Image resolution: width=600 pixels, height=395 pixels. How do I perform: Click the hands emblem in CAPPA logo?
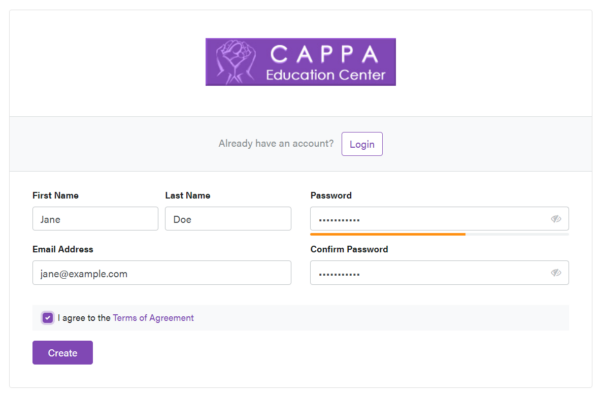(x=235, y=62)
